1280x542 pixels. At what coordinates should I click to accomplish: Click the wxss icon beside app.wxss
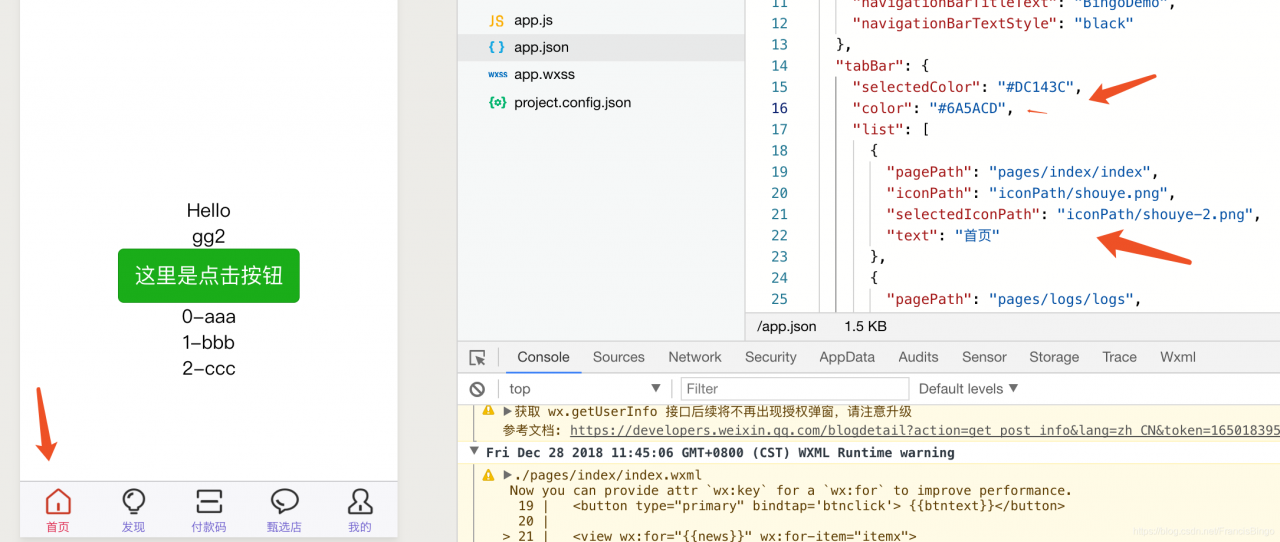pos(497,74)
